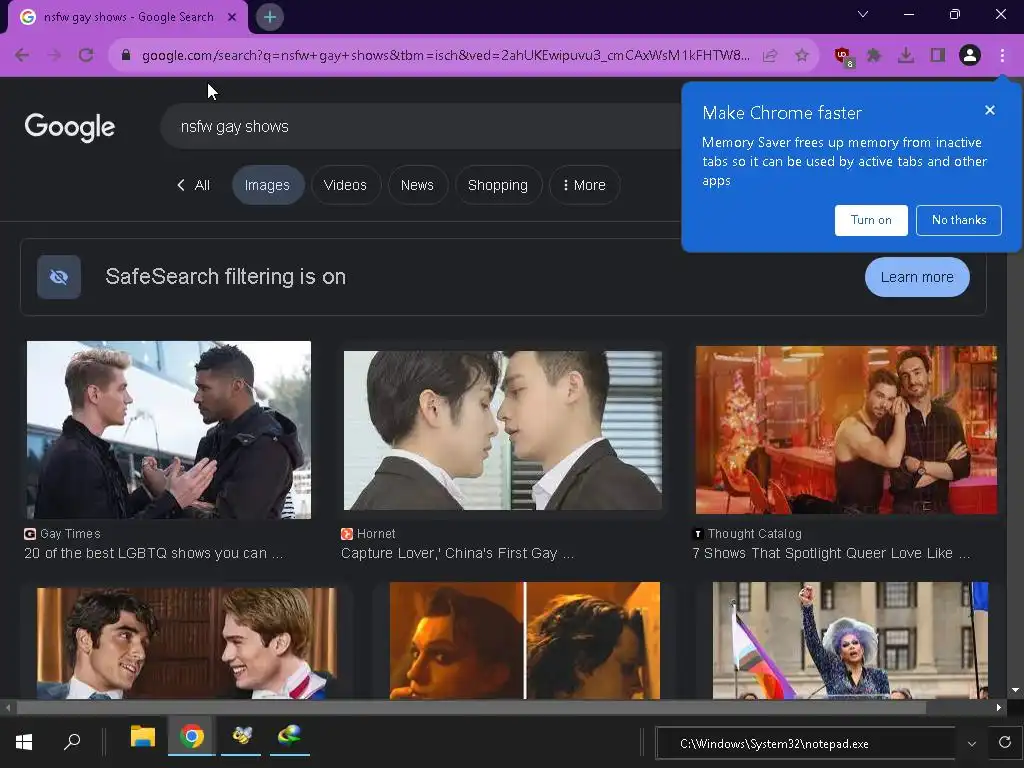Click the horizontal scrollbar left arrow
Screen dimensions: 1024x768
click(x=7, y=707)
